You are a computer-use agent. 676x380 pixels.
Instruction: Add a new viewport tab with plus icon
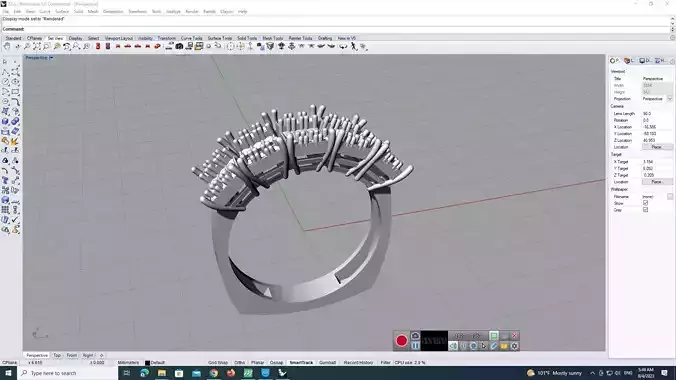[101, 355]
